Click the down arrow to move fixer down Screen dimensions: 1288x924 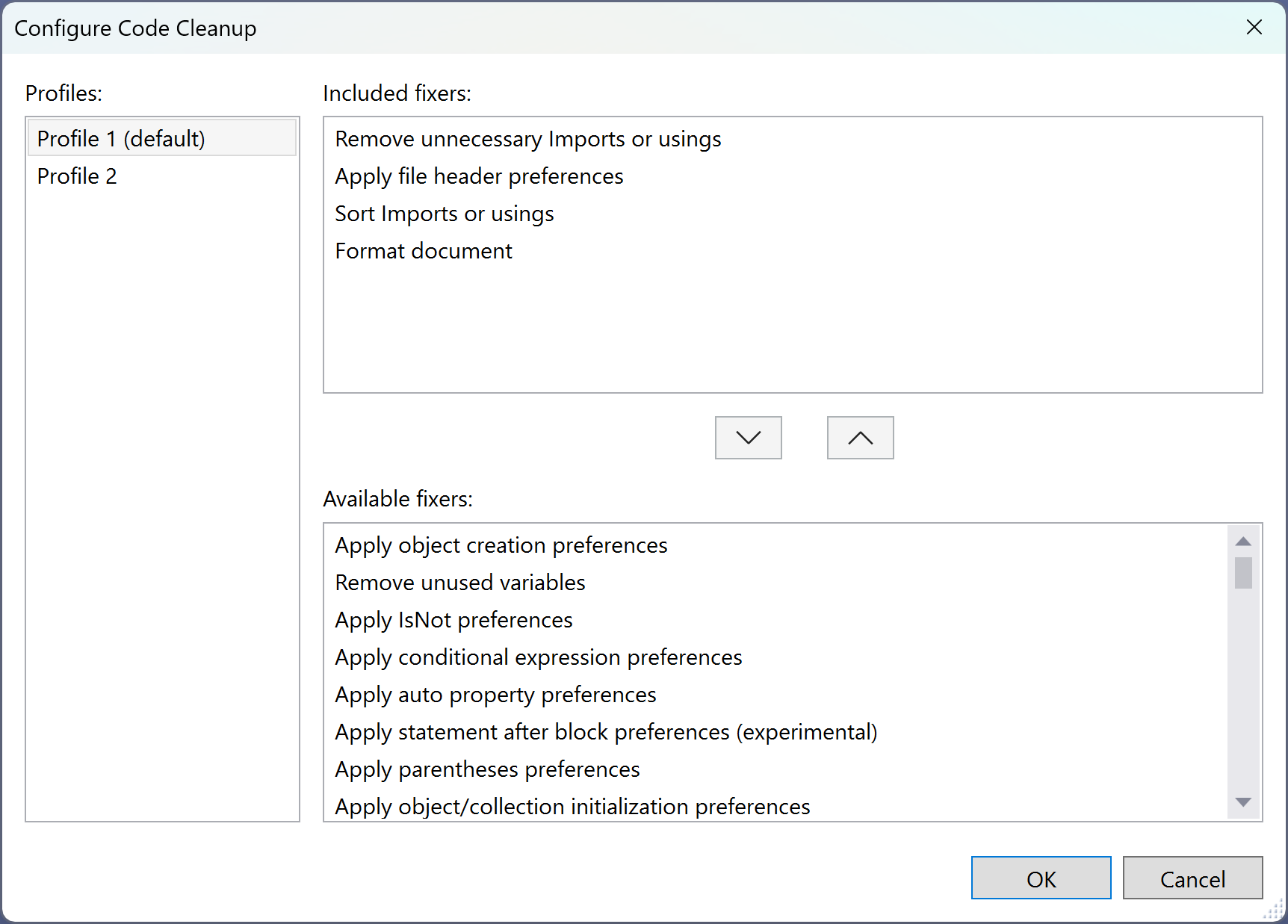(748, 438)
